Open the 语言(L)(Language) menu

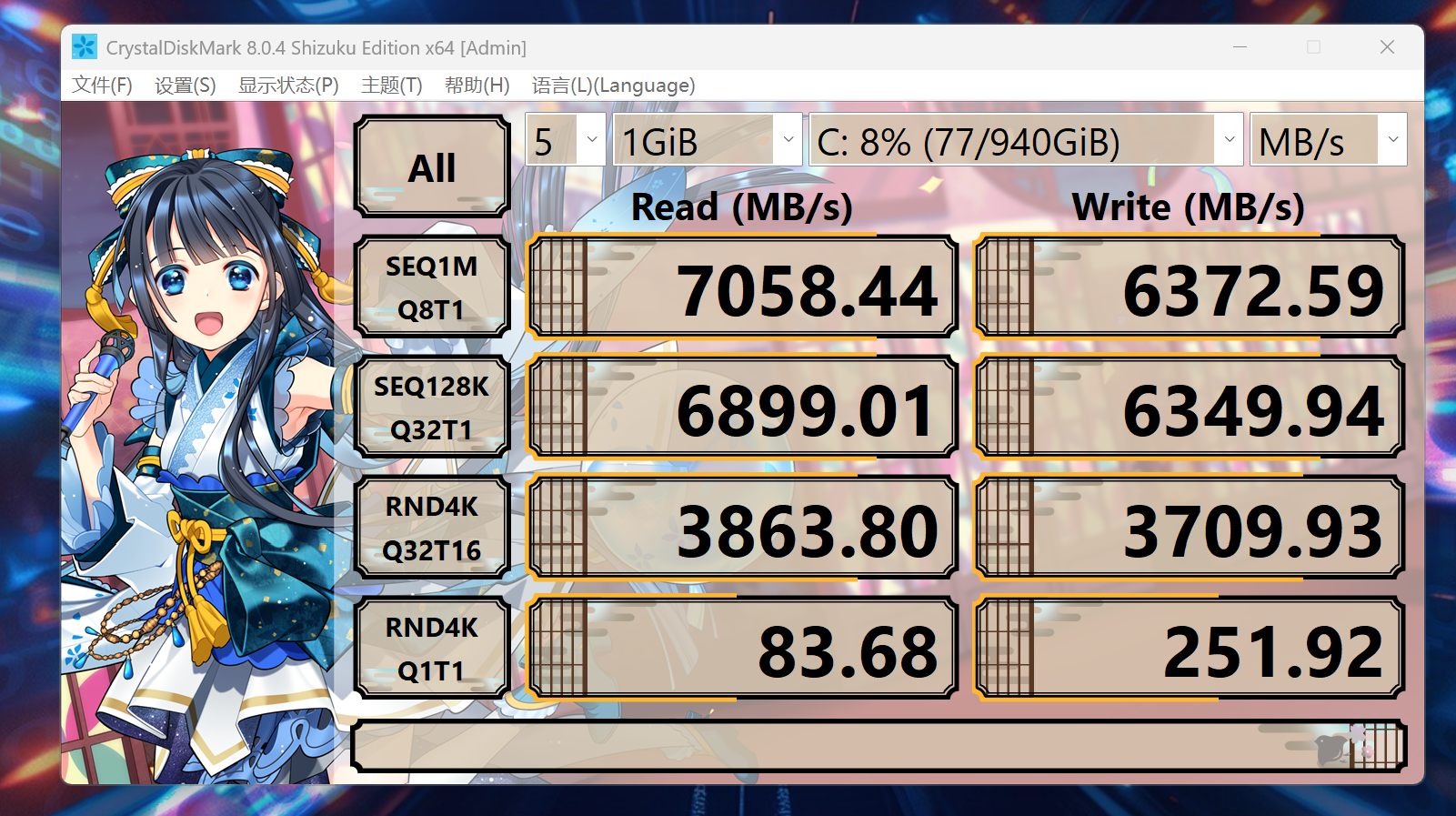pos(614,86)
